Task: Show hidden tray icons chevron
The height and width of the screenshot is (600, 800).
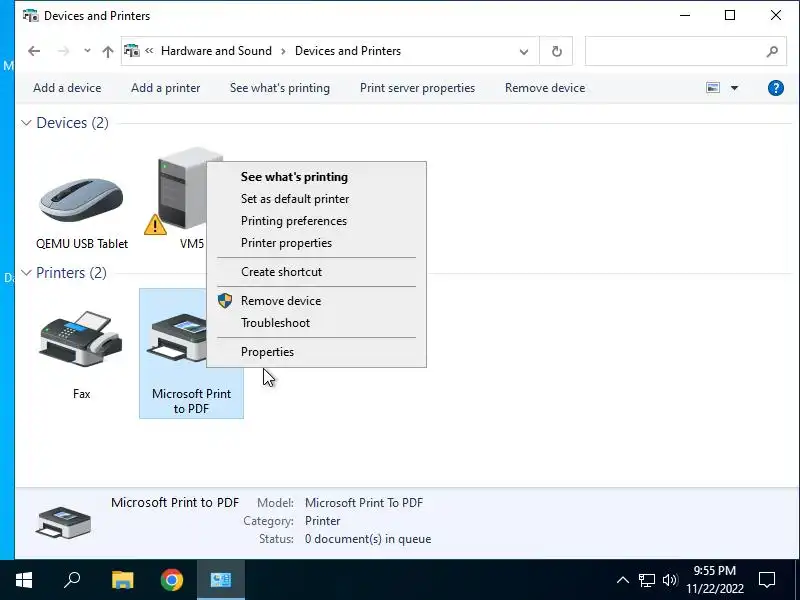Action: (x=622, y=580)
